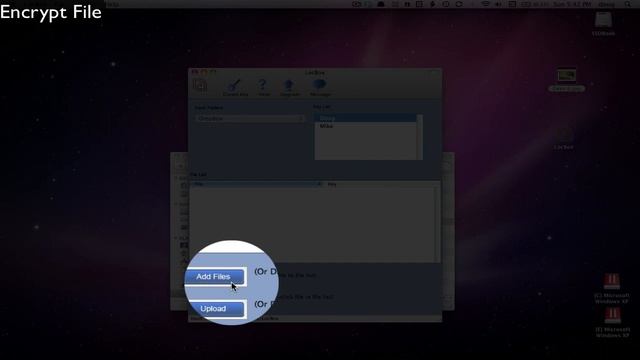640x360 pixels.
Task: Click the key icon in the toolbar
Action: coord(235,85)
